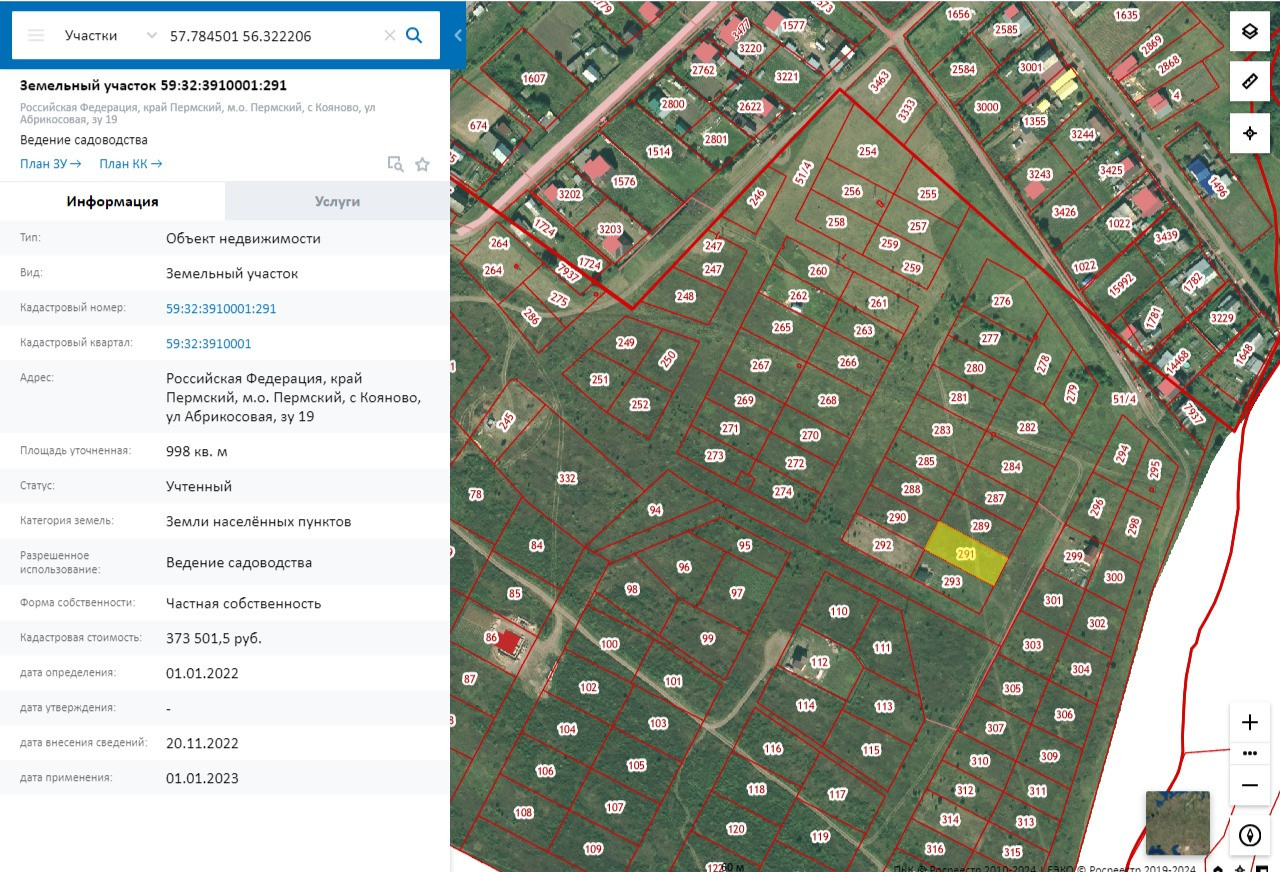Select parcel labeled 292 on the map

pyautogui.click(x=882, y=546)
